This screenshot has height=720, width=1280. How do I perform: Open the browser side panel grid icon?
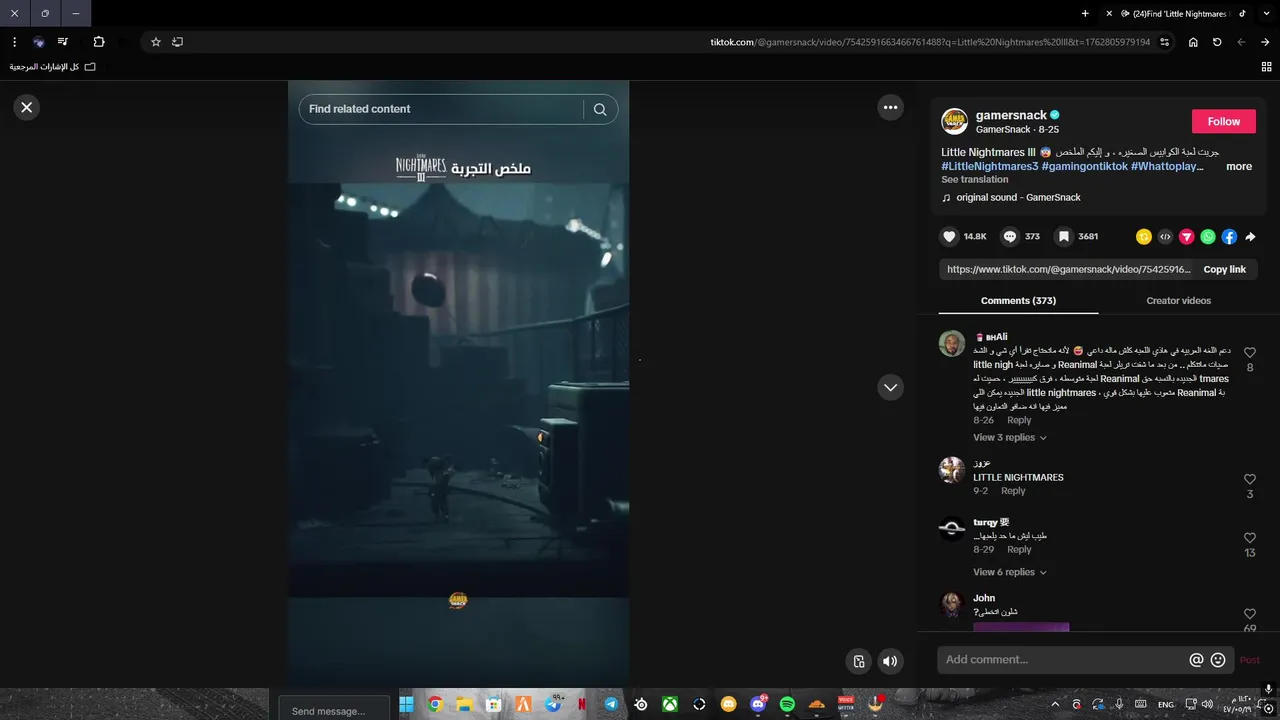[1267, 67]
